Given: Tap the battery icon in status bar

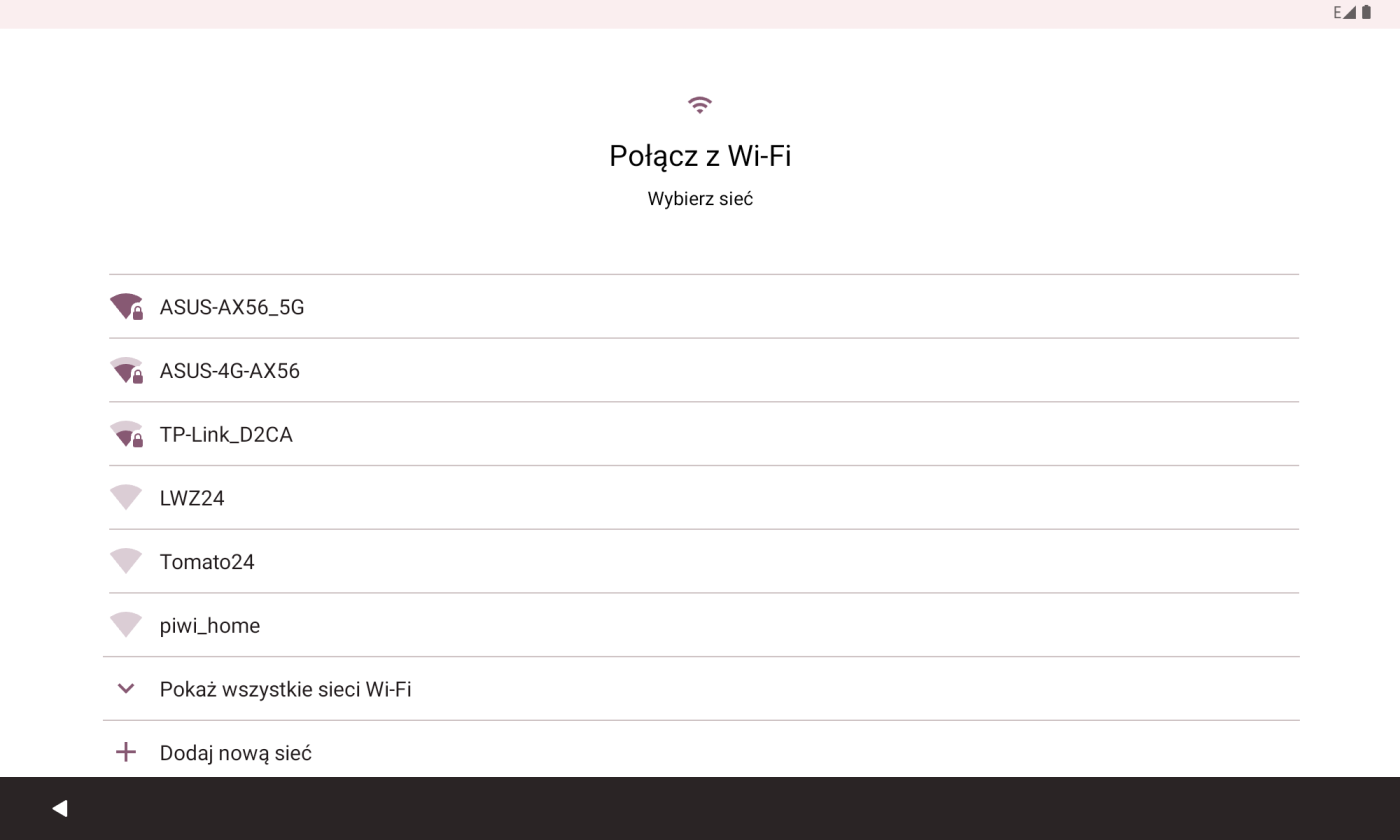Looking at the screenshot, I should tap(1366, 13).
